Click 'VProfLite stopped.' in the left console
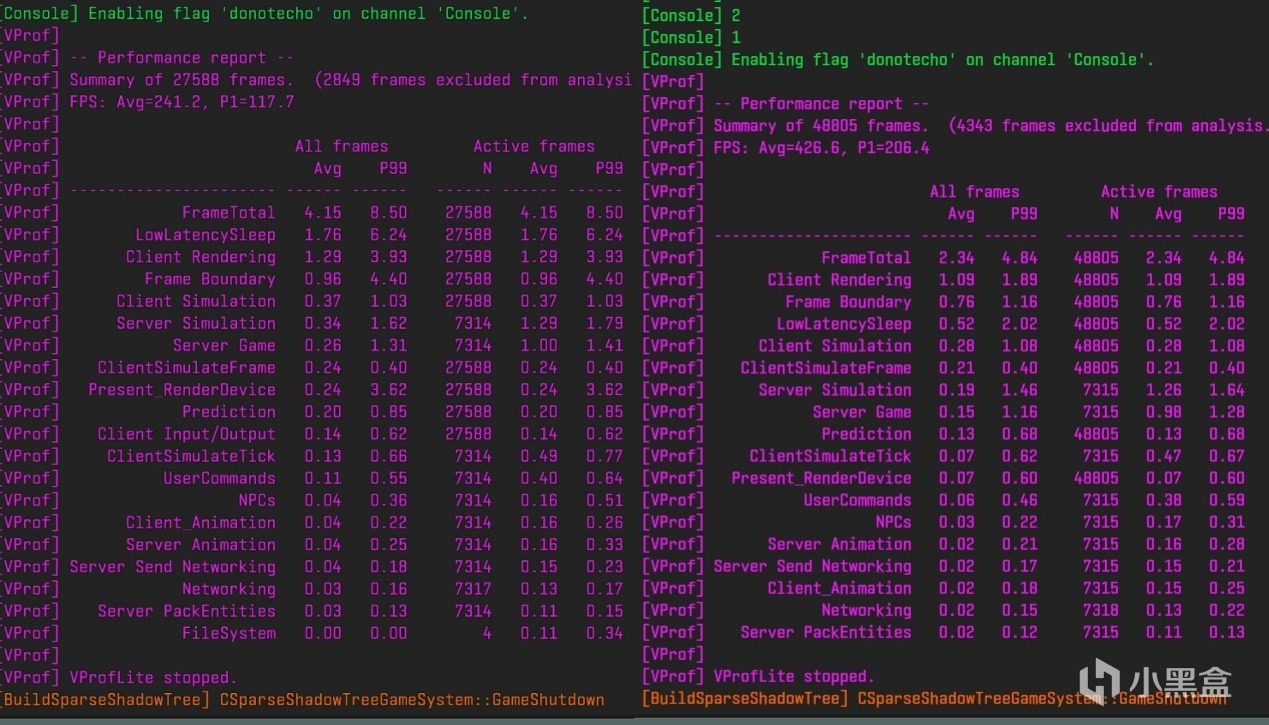This screenshot has width=1269, height=725. pyautogui.click(x=153, y=677)
